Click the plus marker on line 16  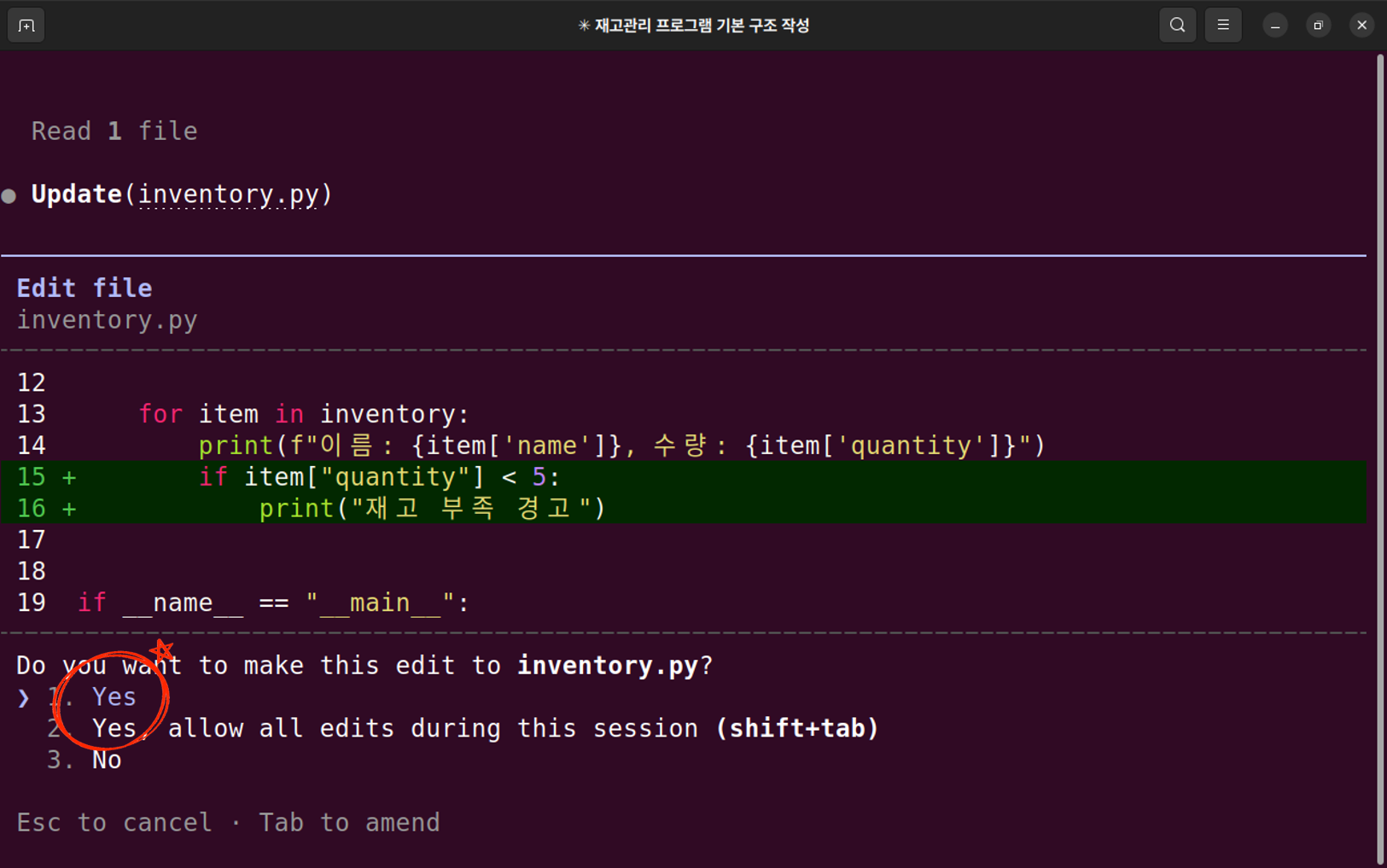(69, 510)
